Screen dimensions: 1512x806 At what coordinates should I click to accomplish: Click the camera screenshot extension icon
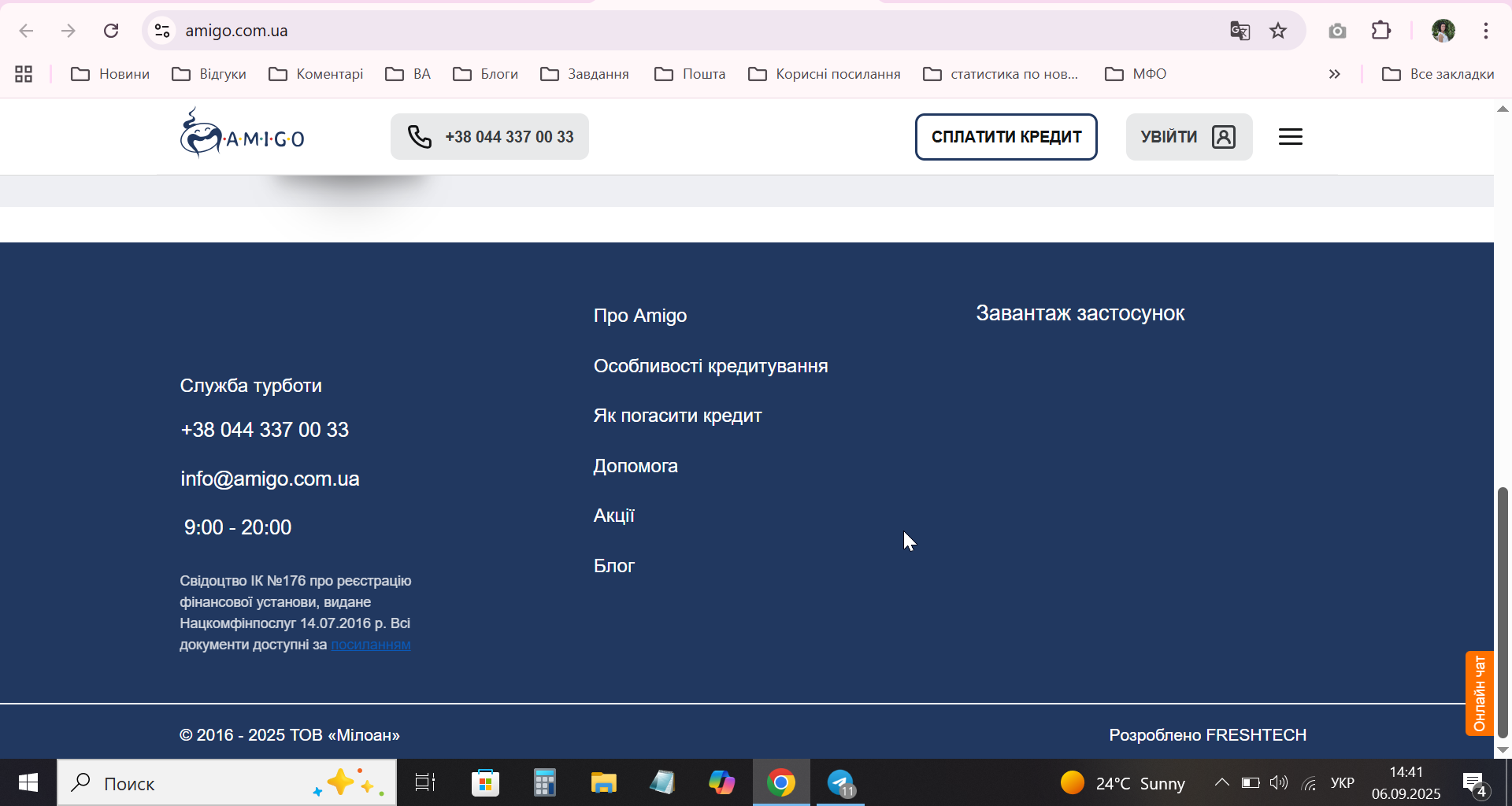(1337, 31)
